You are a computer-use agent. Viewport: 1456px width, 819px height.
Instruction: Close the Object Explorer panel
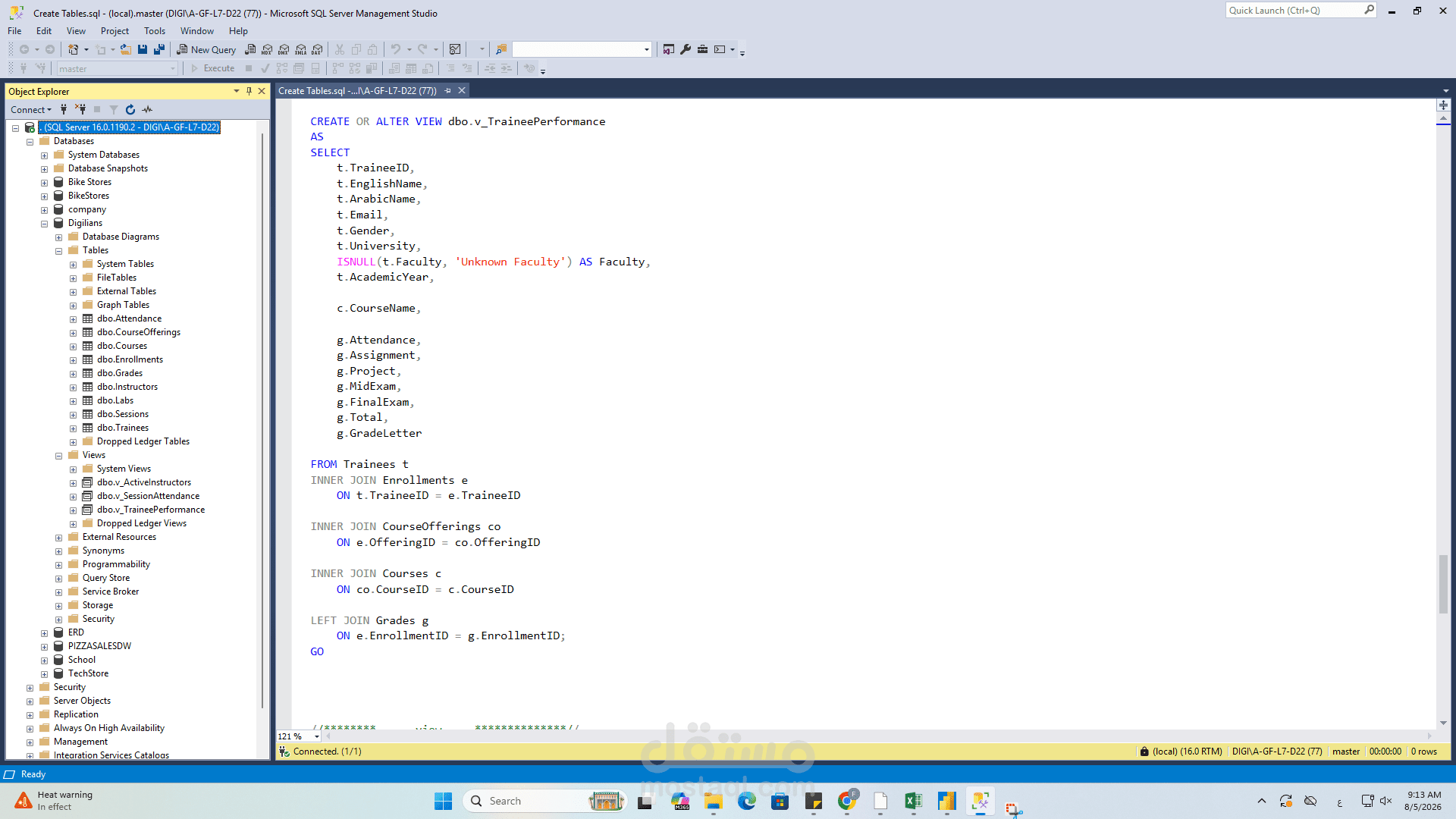click(262, 91)
